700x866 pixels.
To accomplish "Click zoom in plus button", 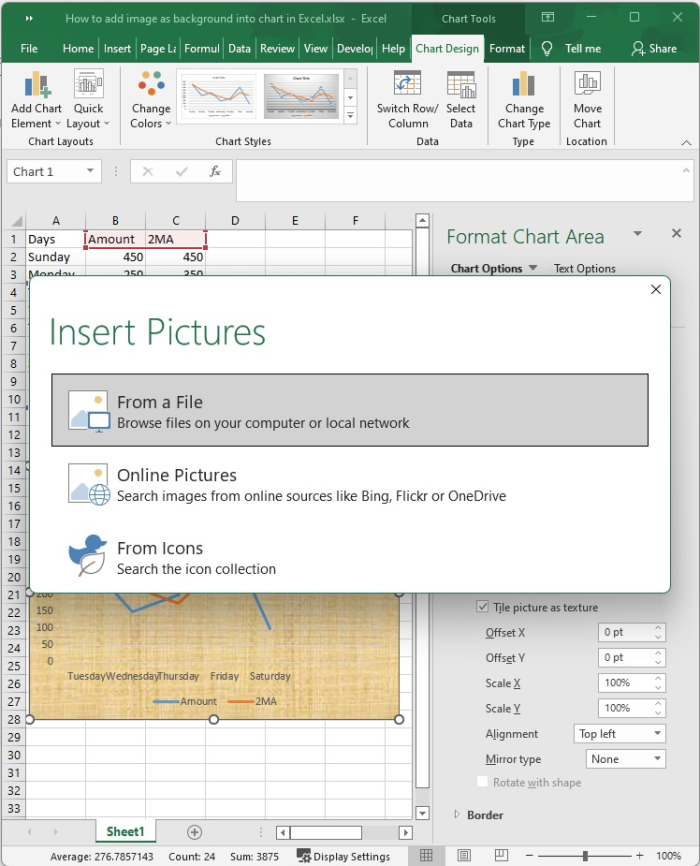I will coord(640,856).
